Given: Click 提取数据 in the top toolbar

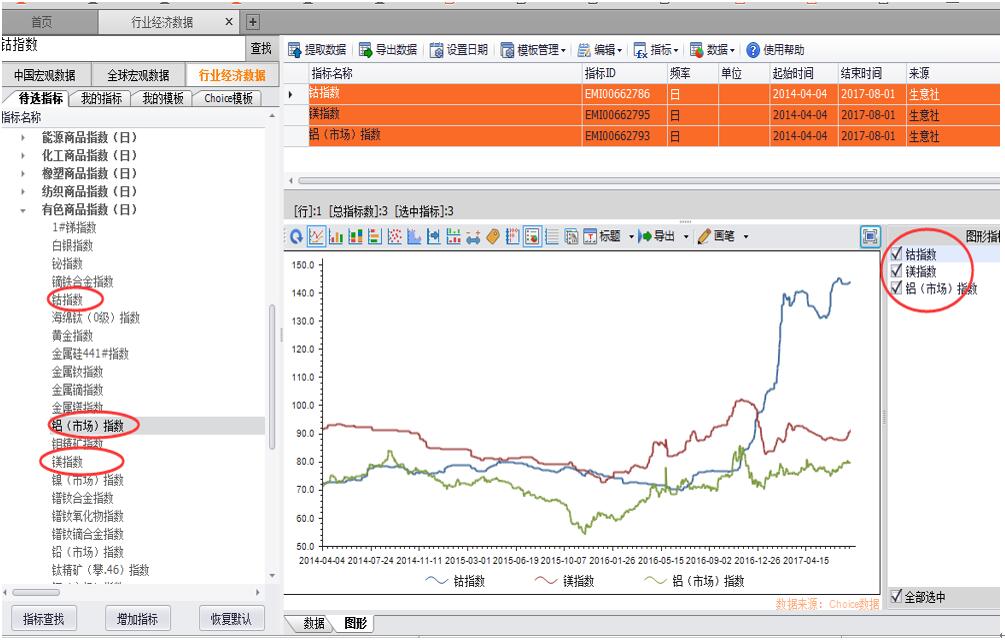Looking at the screenshot, I should click(x=318, y=50).
